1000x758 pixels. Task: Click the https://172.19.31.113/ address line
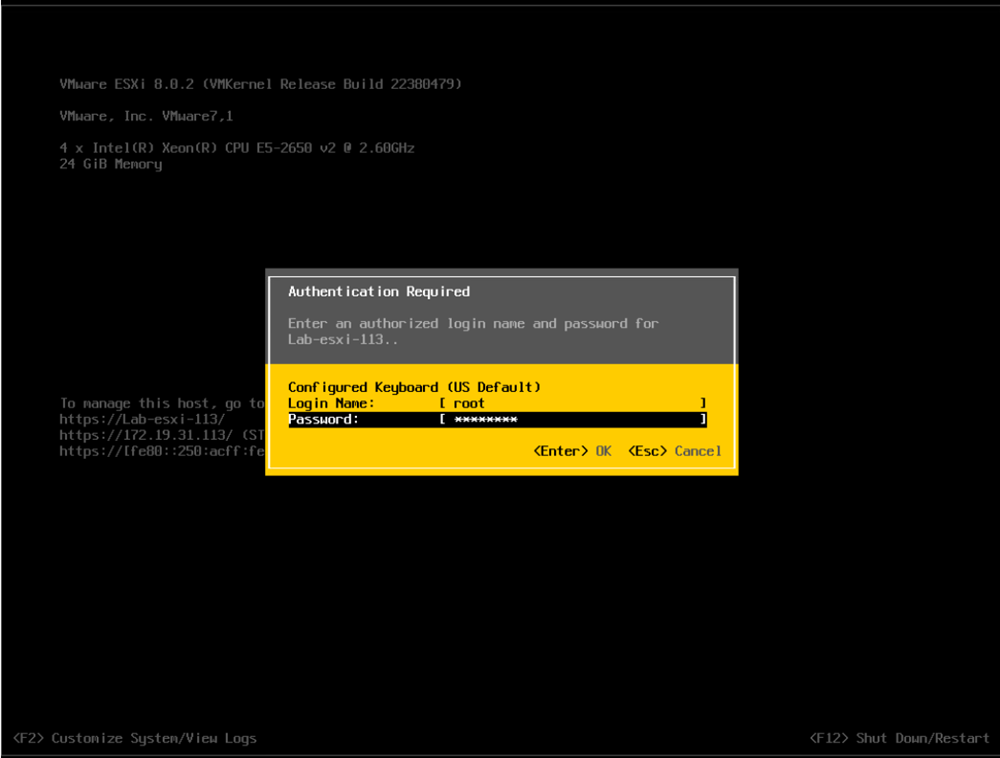click(x=162, y=435)
